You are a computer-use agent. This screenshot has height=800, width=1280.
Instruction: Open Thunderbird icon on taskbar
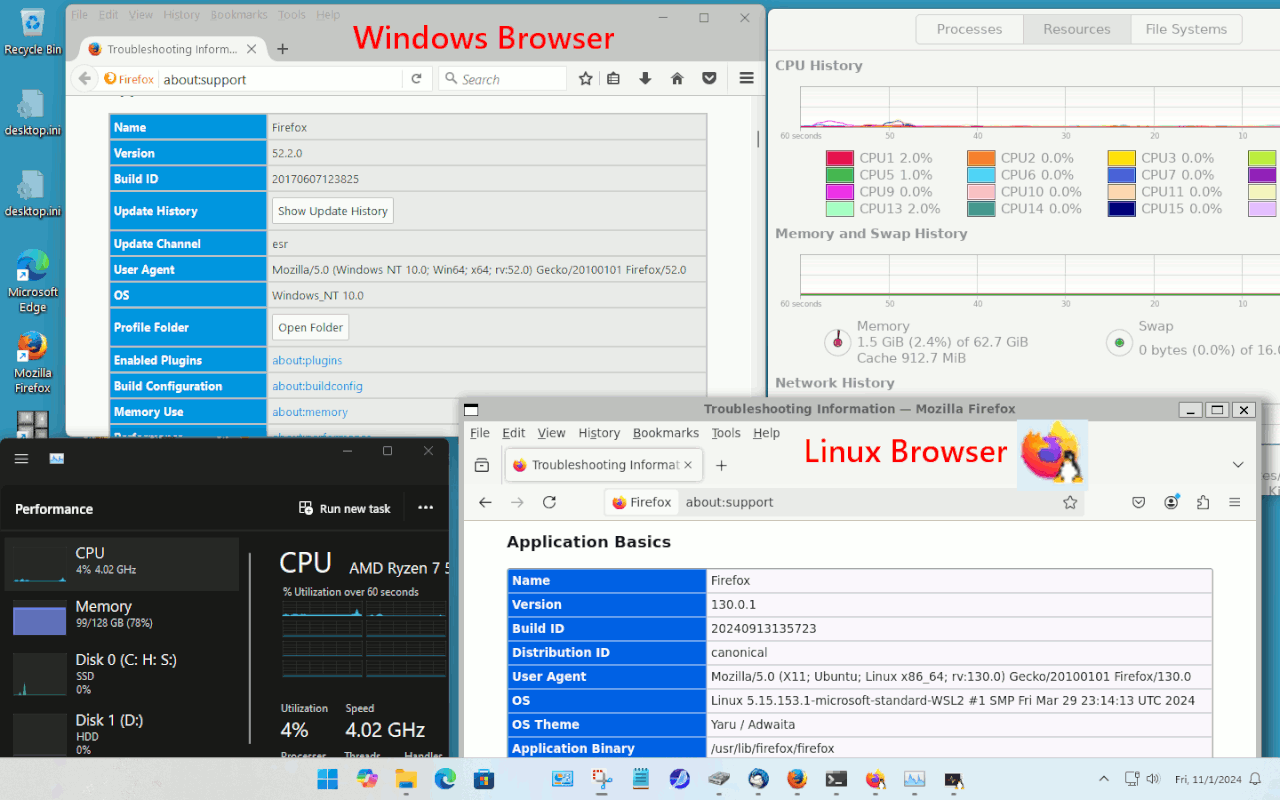point(757,778)
